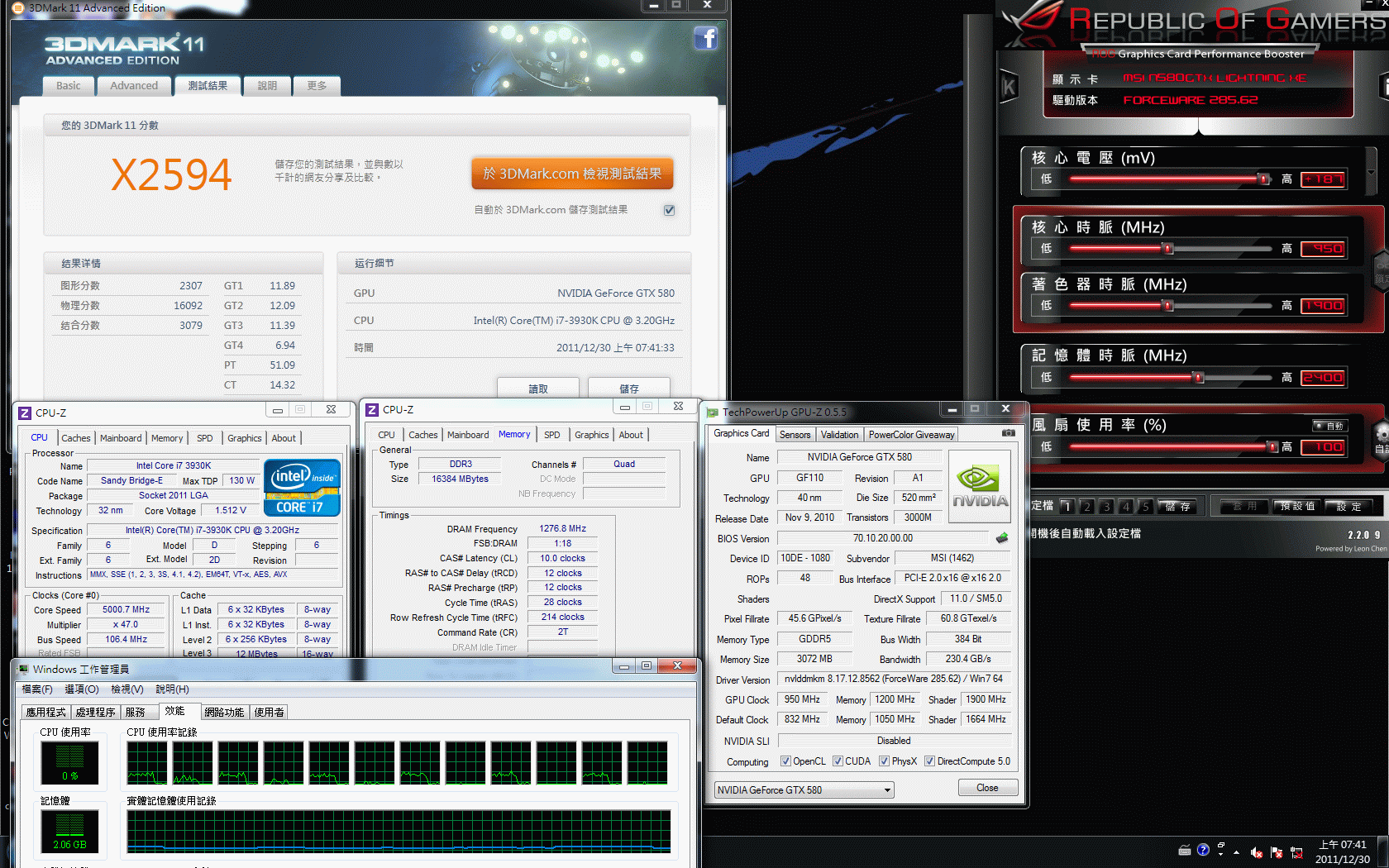The width and height of the screenshot is (1389, 868).
Task: Open the GeForce GTX 580 card dropdown
Action: coord(804,790)
